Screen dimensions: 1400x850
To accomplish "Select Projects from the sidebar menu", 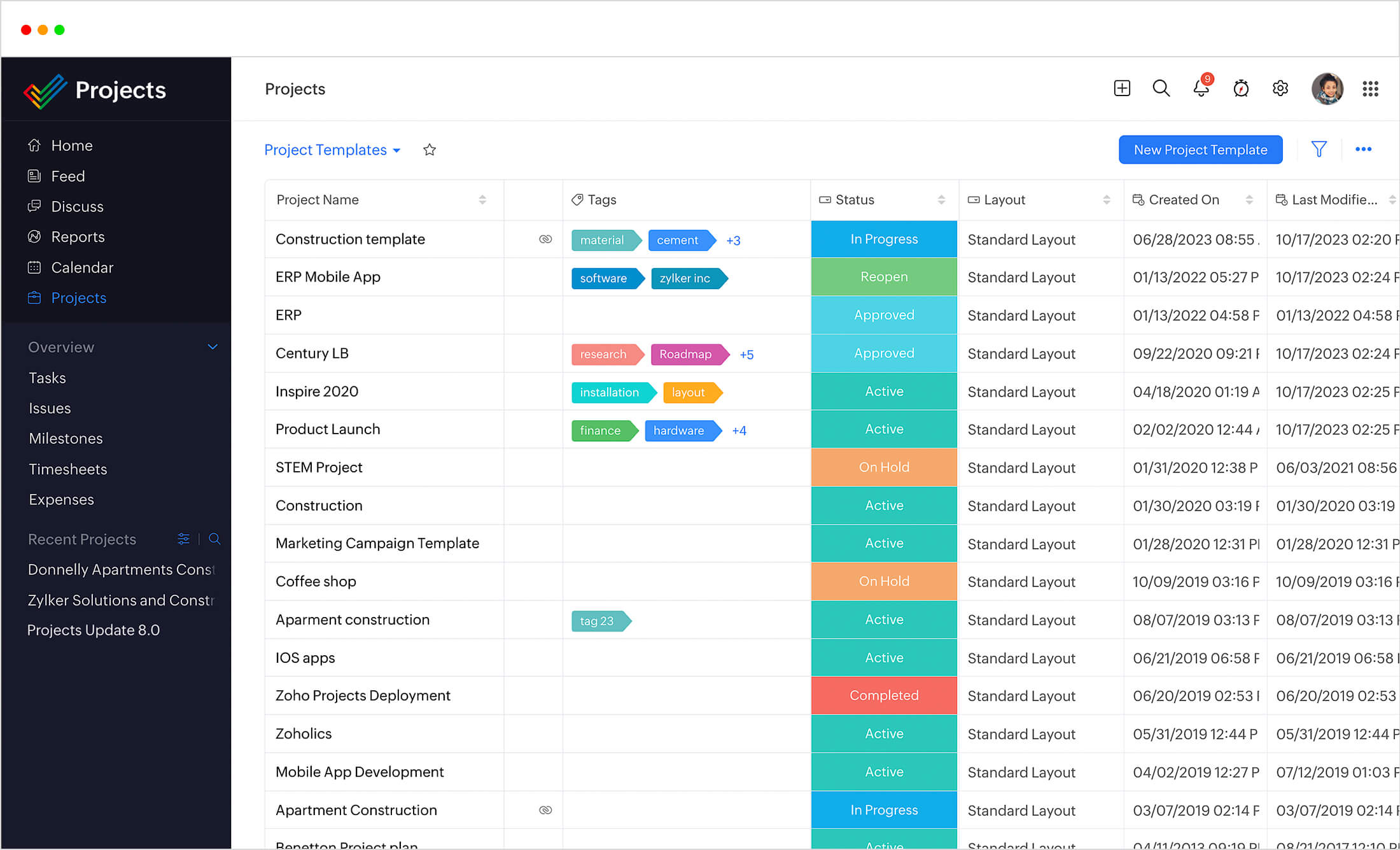I will pos(78,297).
